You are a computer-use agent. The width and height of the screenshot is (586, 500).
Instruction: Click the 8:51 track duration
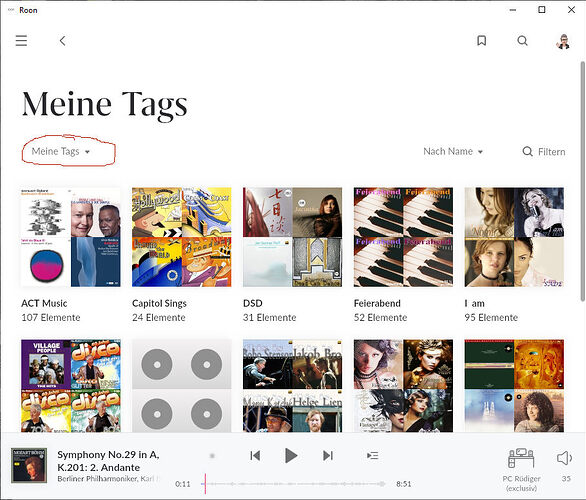pyautogui.click(x=404, y=484)
